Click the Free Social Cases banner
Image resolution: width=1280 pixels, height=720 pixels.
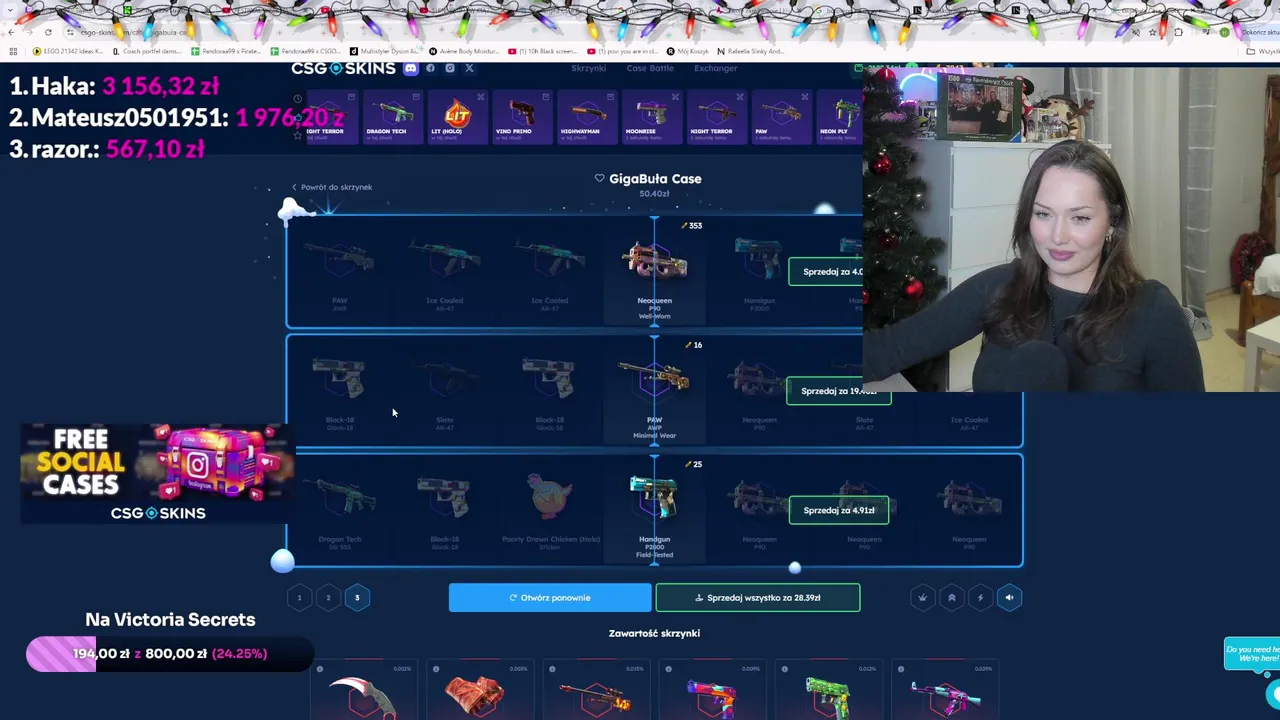click(x=158, y=474)
